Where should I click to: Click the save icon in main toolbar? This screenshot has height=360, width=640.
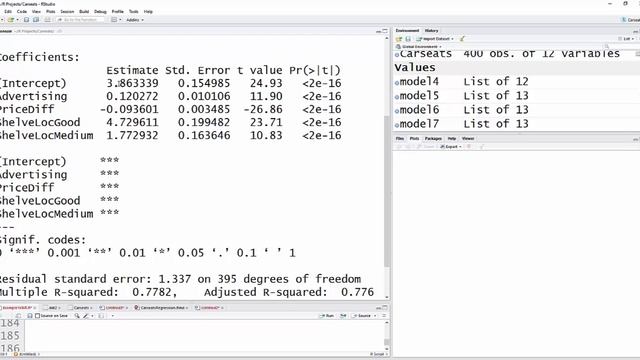tap(26, 20)
